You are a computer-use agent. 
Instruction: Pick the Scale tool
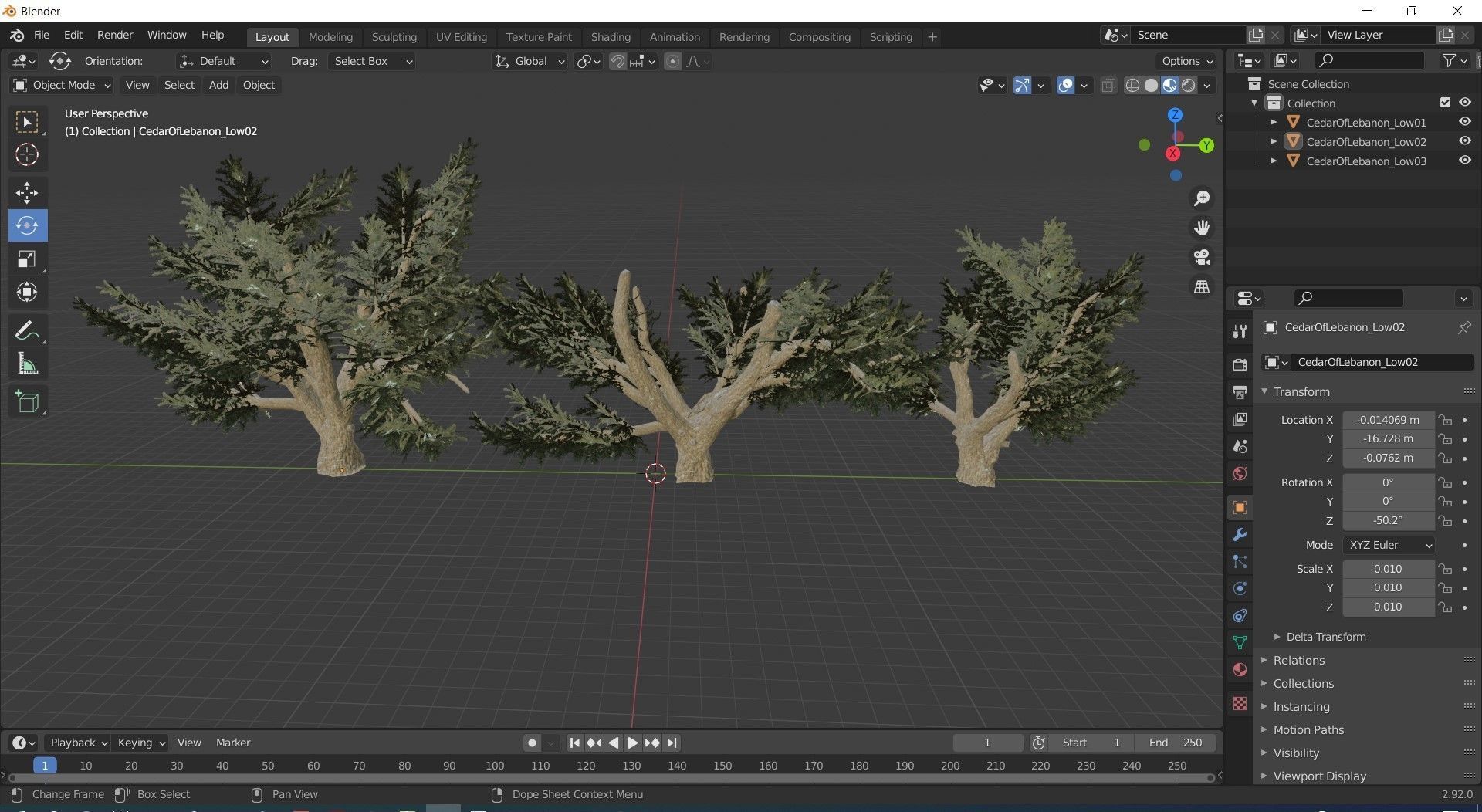[x=27, y=259]
